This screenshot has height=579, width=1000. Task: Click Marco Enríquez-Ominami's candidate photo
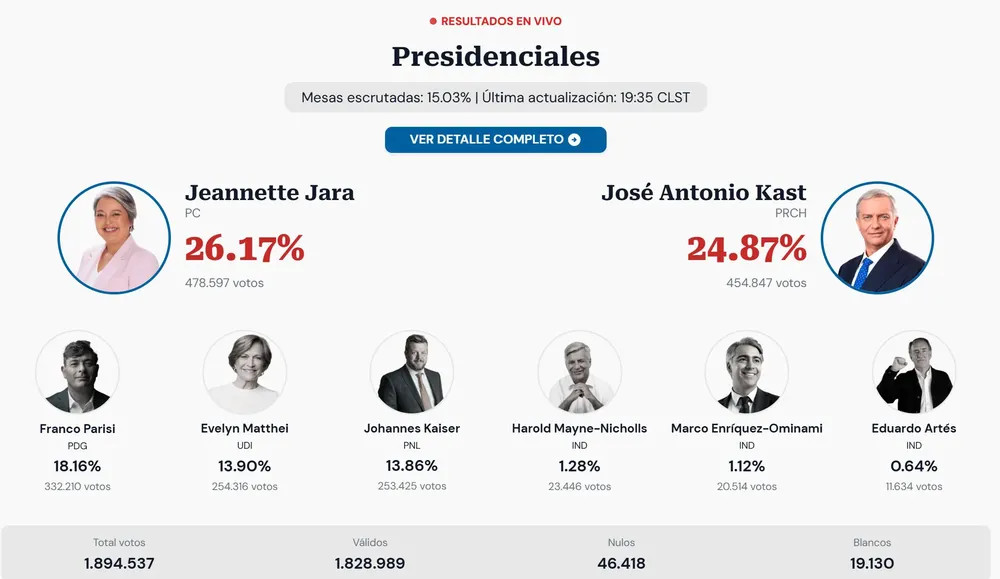click(x=746, y=371)
